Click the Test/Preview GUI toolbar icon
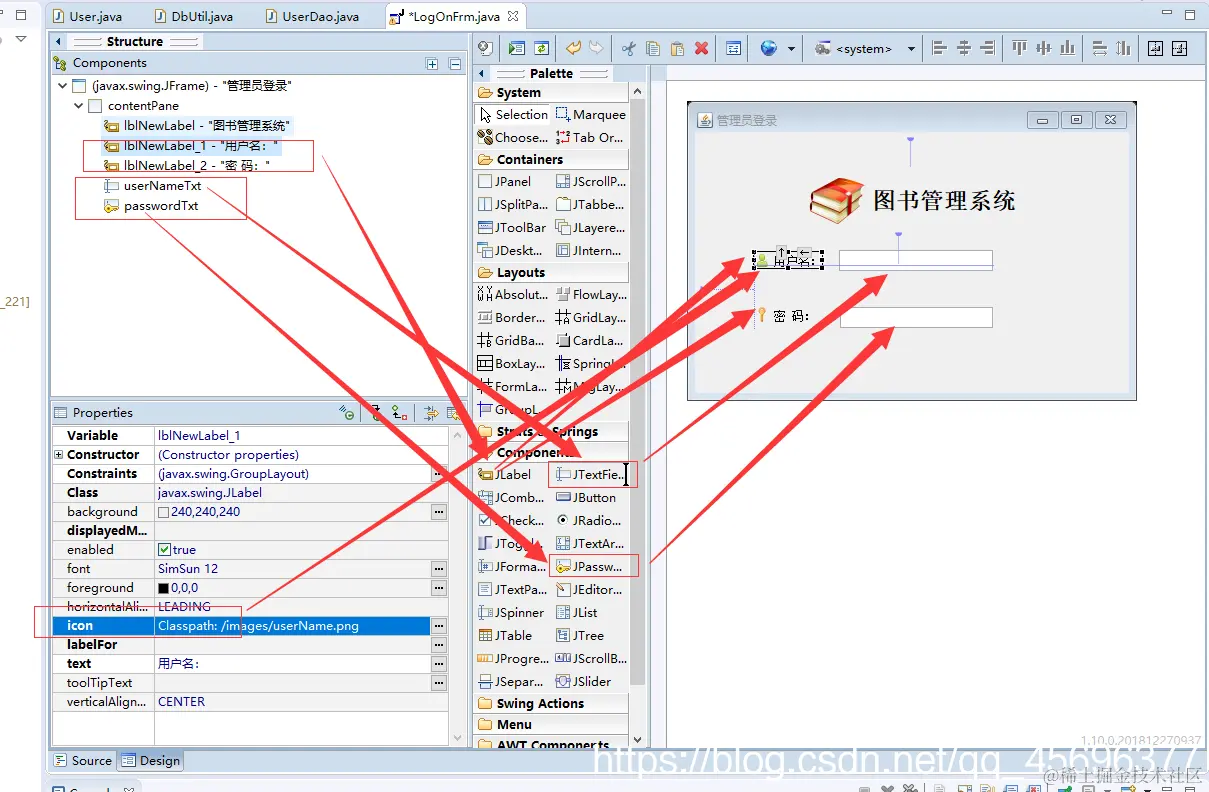Screen dimensions: 1209x792 [x=516, y=48]
